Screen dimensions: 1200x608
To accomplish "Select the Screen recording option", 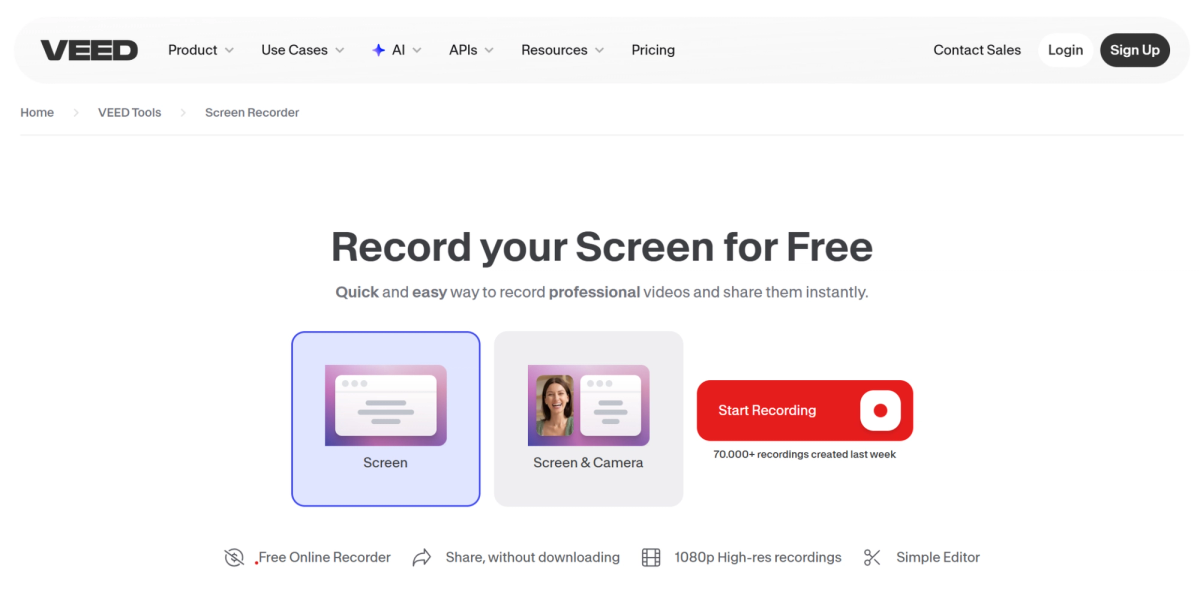I will [385, 419].
